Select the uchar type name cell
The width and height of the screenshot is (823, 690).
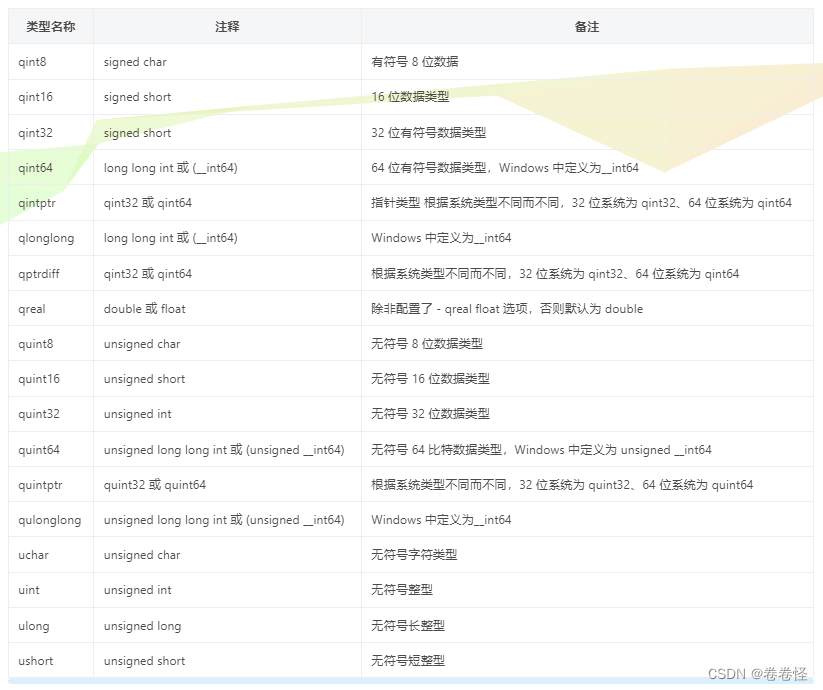click(33, 555)
